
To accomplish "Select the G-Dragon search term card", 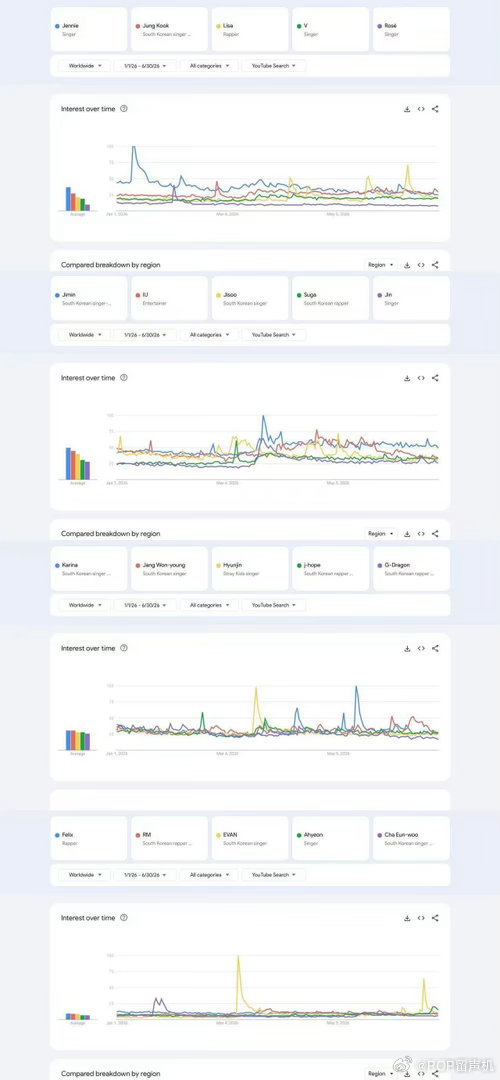I will click(x=411, y=568).
